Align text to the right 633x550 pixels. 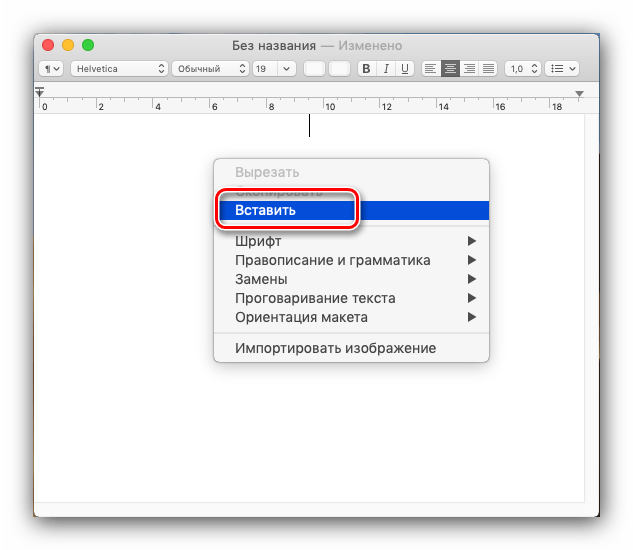(469, 69)
